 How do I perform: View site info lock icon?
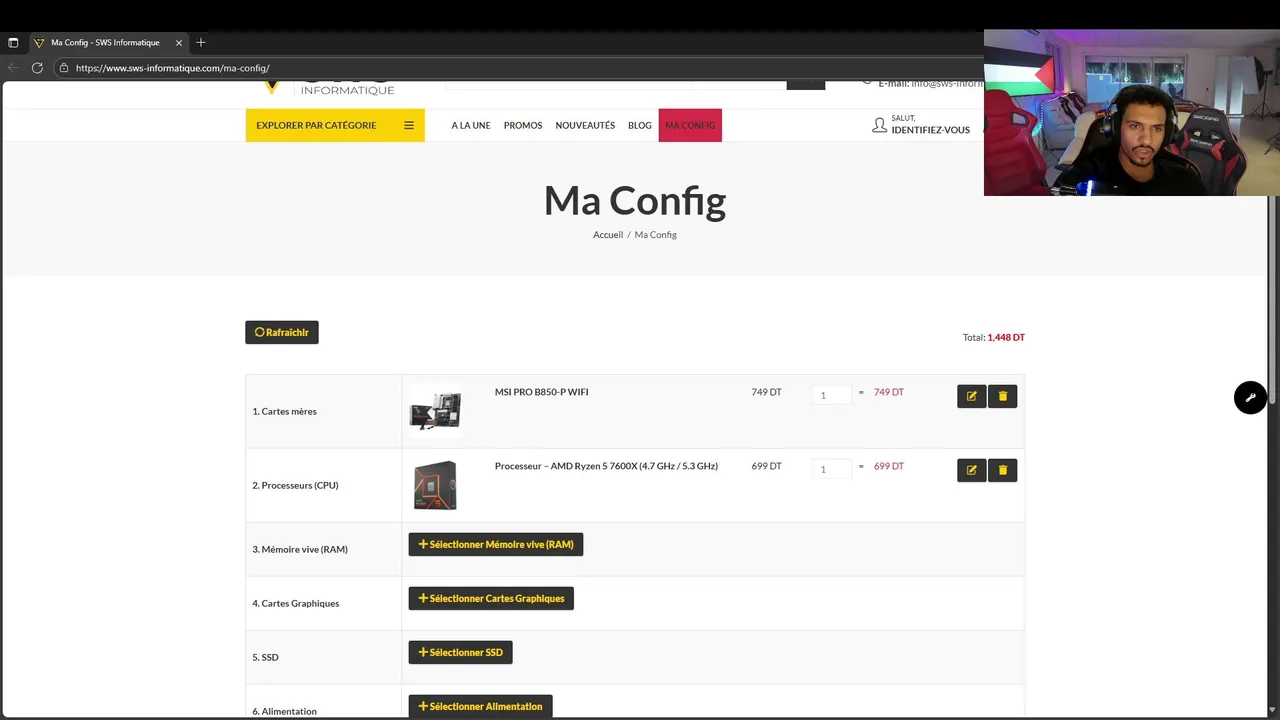[x=63, y=68]
